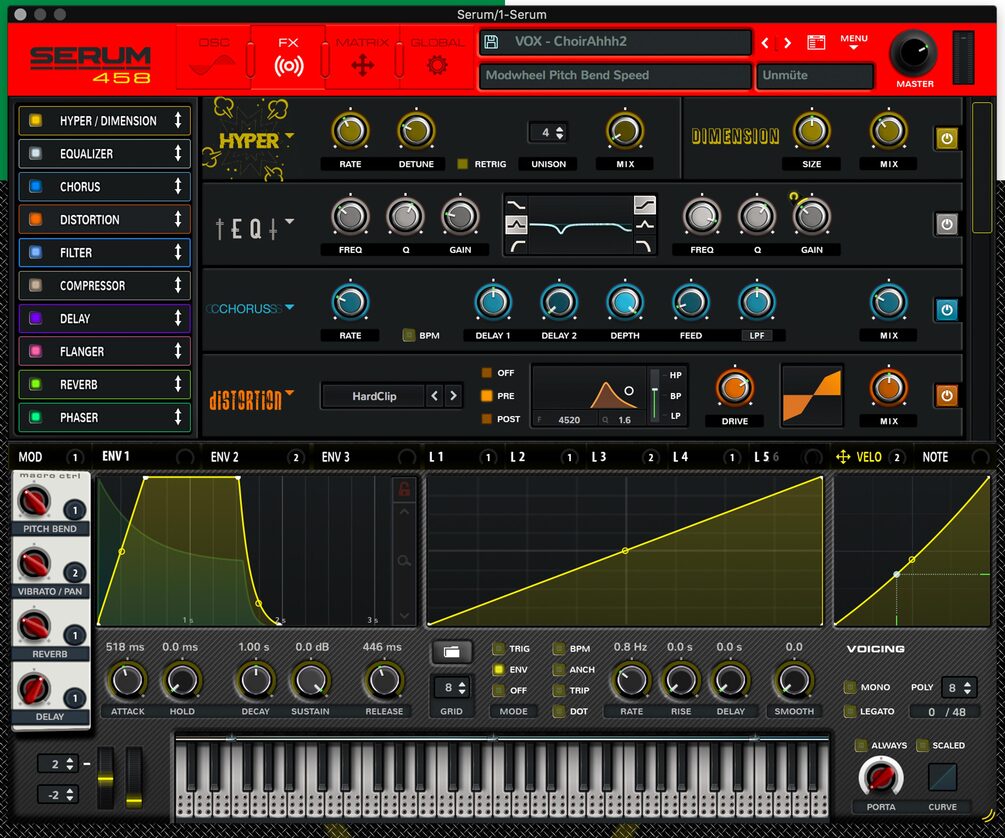Open the DISTORTION effect dropdown arrow
This screenshot has height=838, width=1005.
tap(290, 392)
